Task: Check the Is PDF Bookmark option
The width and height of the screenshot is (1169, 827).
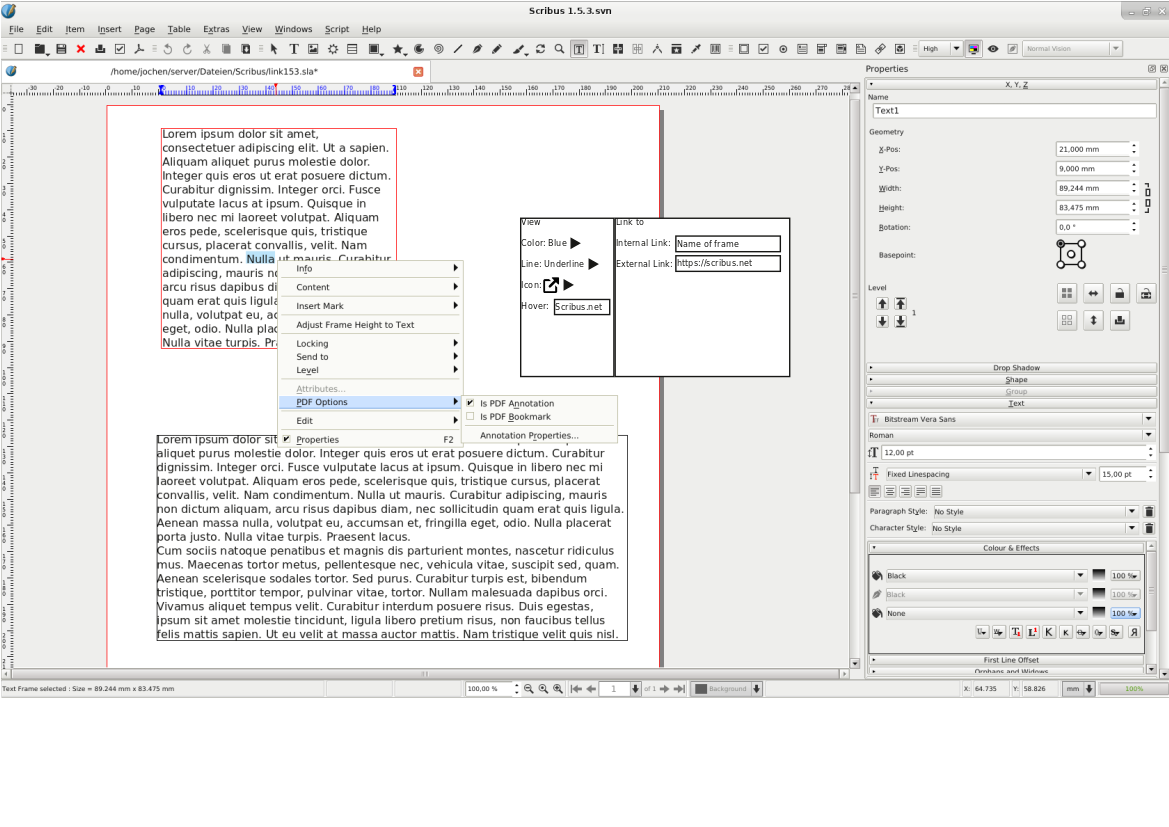Action: click(x=470, y=417)
